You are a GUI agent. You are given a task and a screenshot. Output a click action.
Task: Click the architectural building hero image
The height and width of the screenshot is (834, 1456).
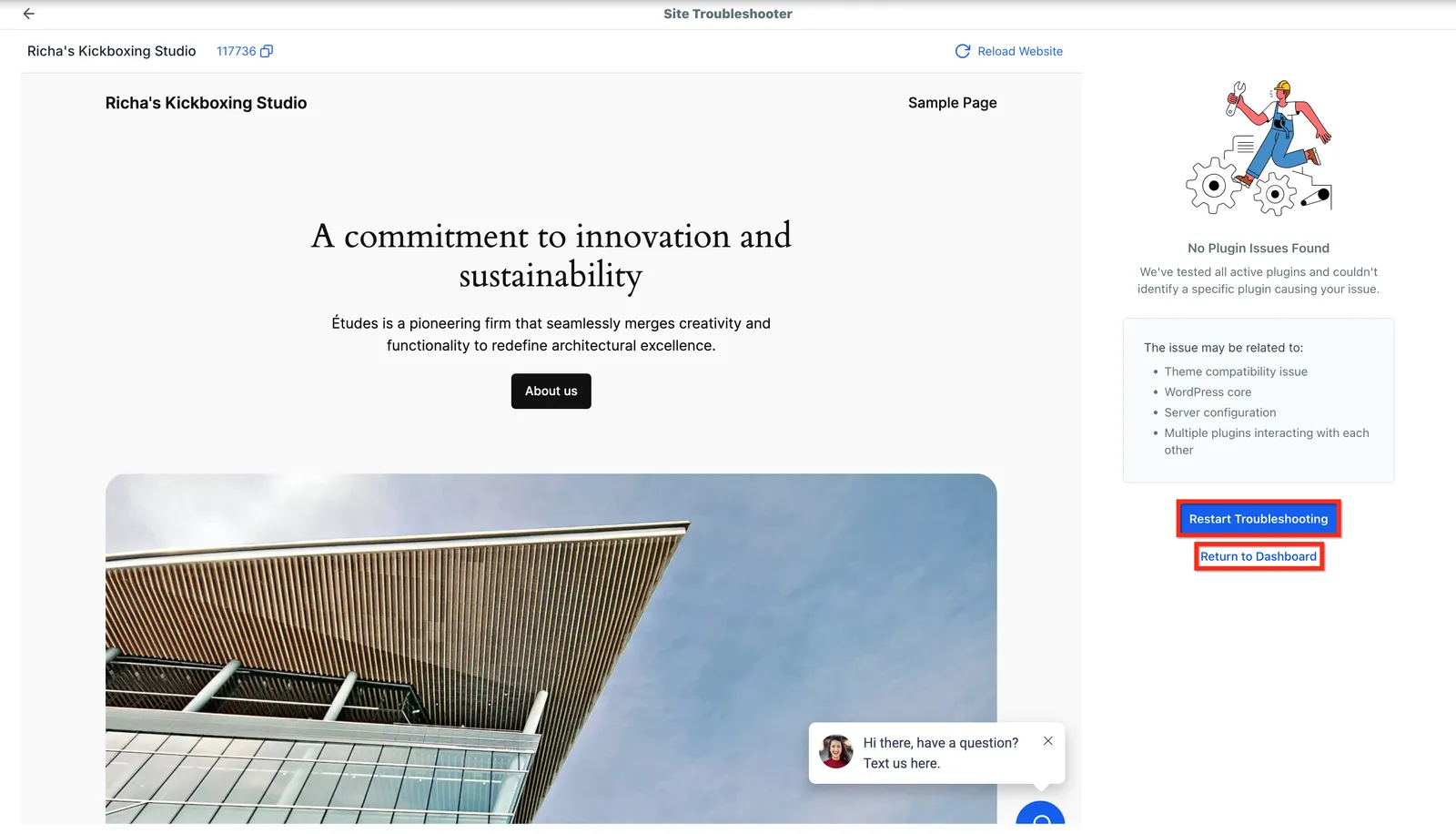pos(551,648)
